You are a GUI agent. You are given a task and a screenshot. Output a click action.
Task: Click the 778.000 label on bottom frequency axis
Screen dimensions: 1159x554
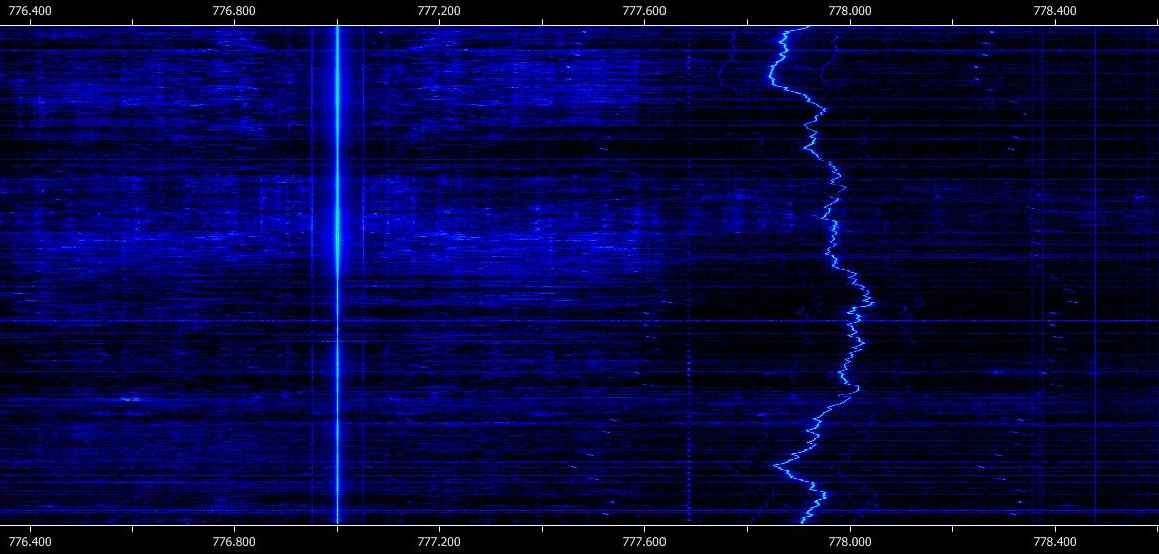(850, 542)
